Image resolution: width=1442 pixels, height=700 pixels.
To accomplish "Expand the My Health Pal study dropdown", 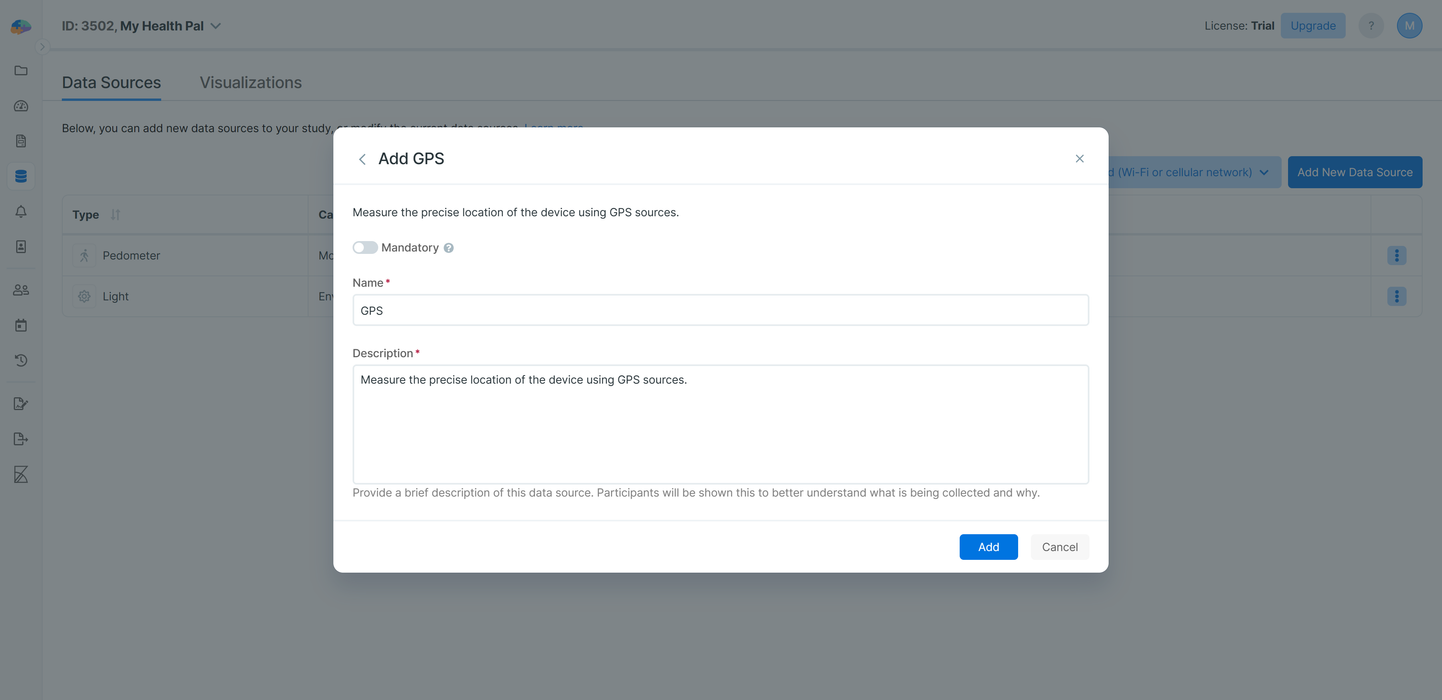I will [214, 25].
